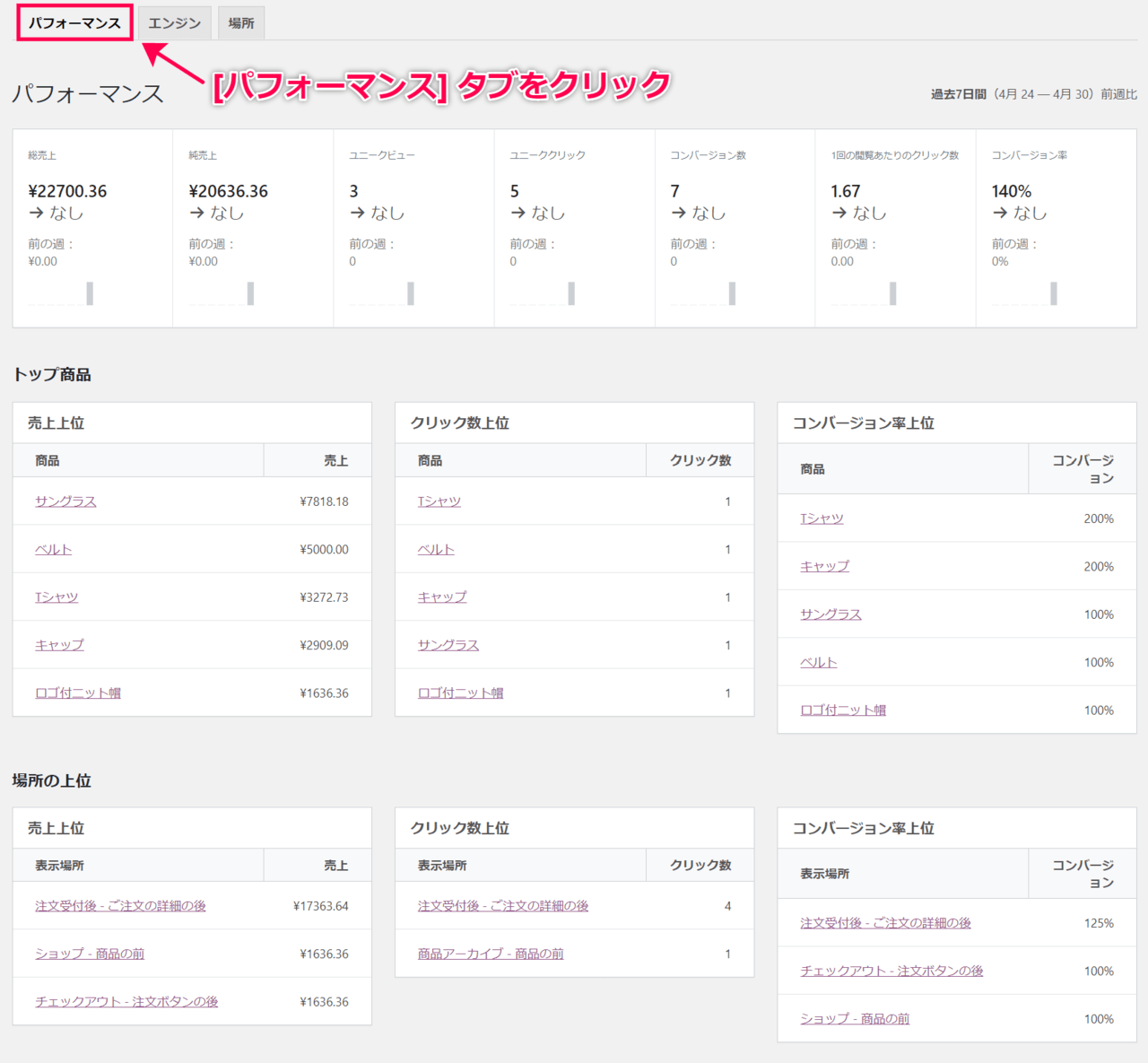Click the 総売上 sparkline bar chart
This screenshot has height=1063, width=1148.
tap(61, 293)
